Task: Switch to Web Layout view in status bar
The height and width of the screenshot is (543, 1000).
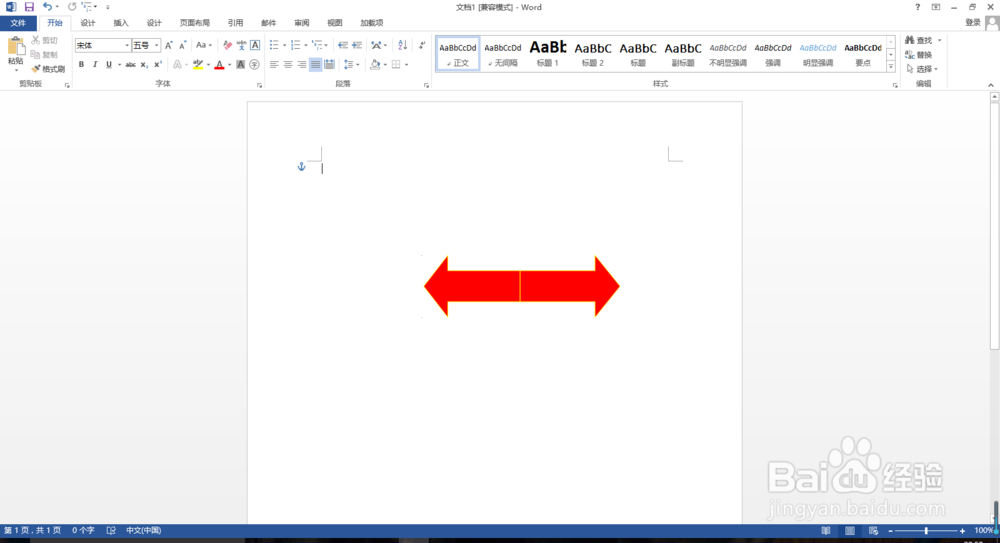Action: 874,531
